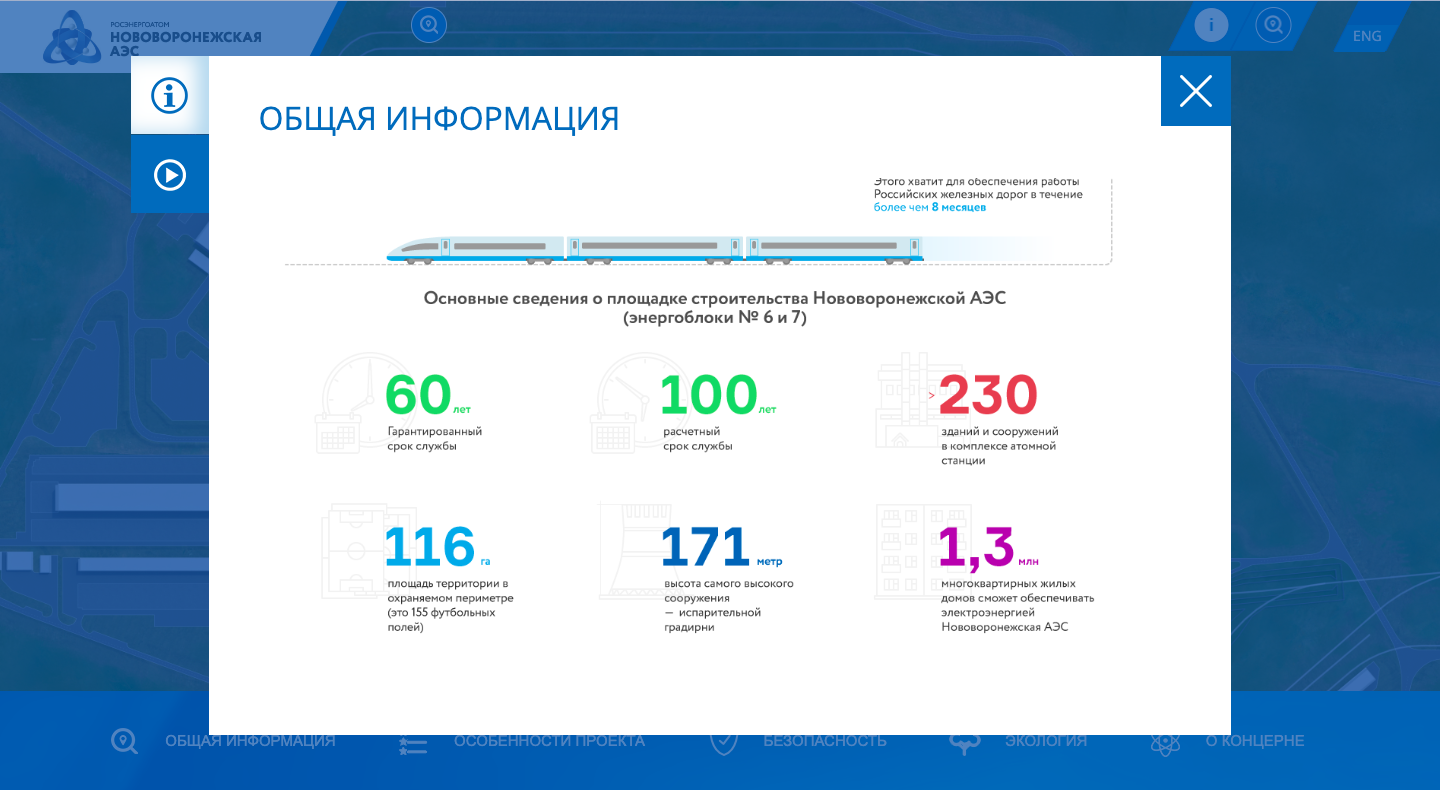1440x790 pixels.
Task: Click the Экология tree icon
Action: [965, 743]
